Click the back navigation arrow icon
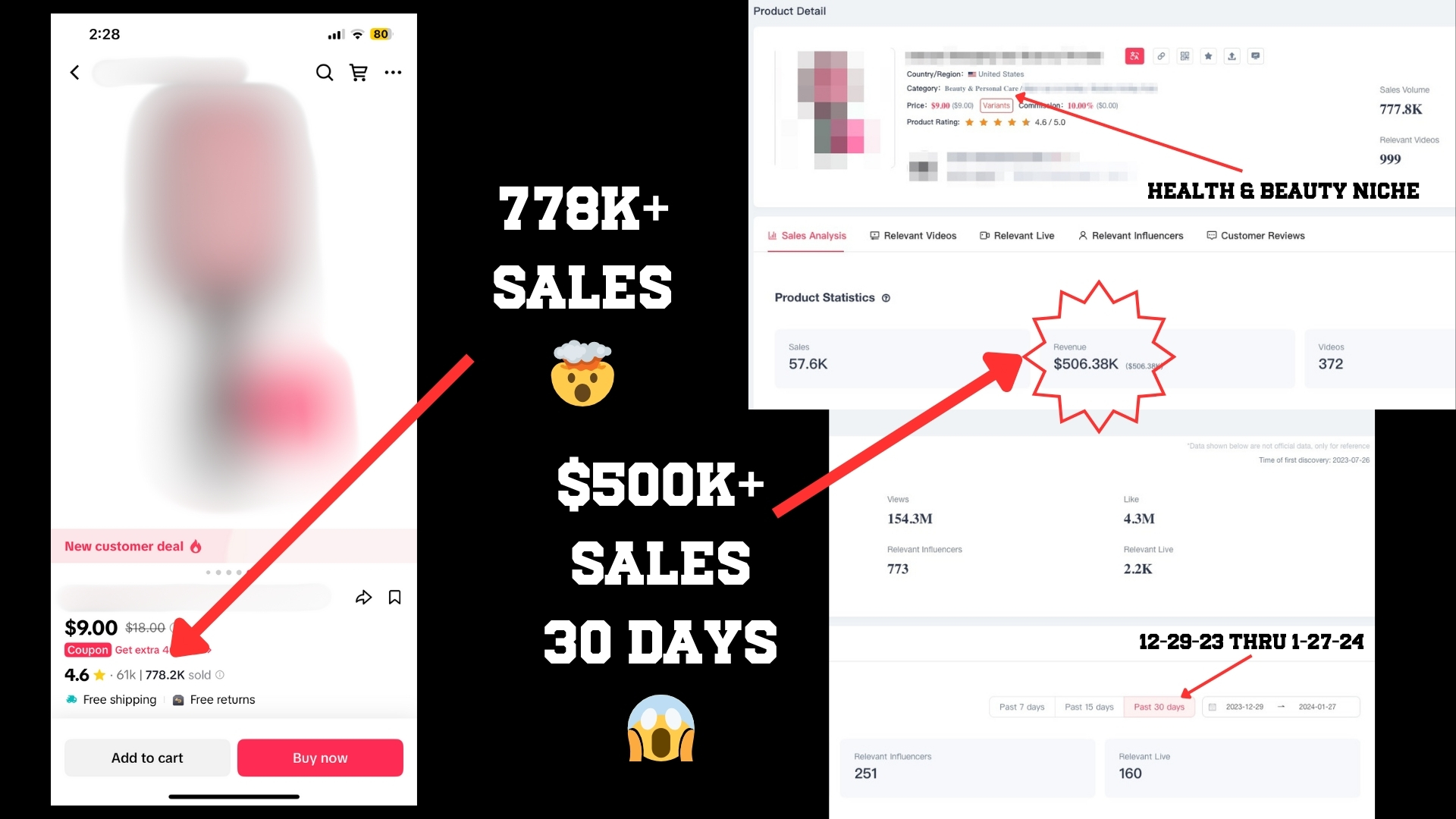The height and width of the screenshot is (819, 1456). (x=75, y=72)
